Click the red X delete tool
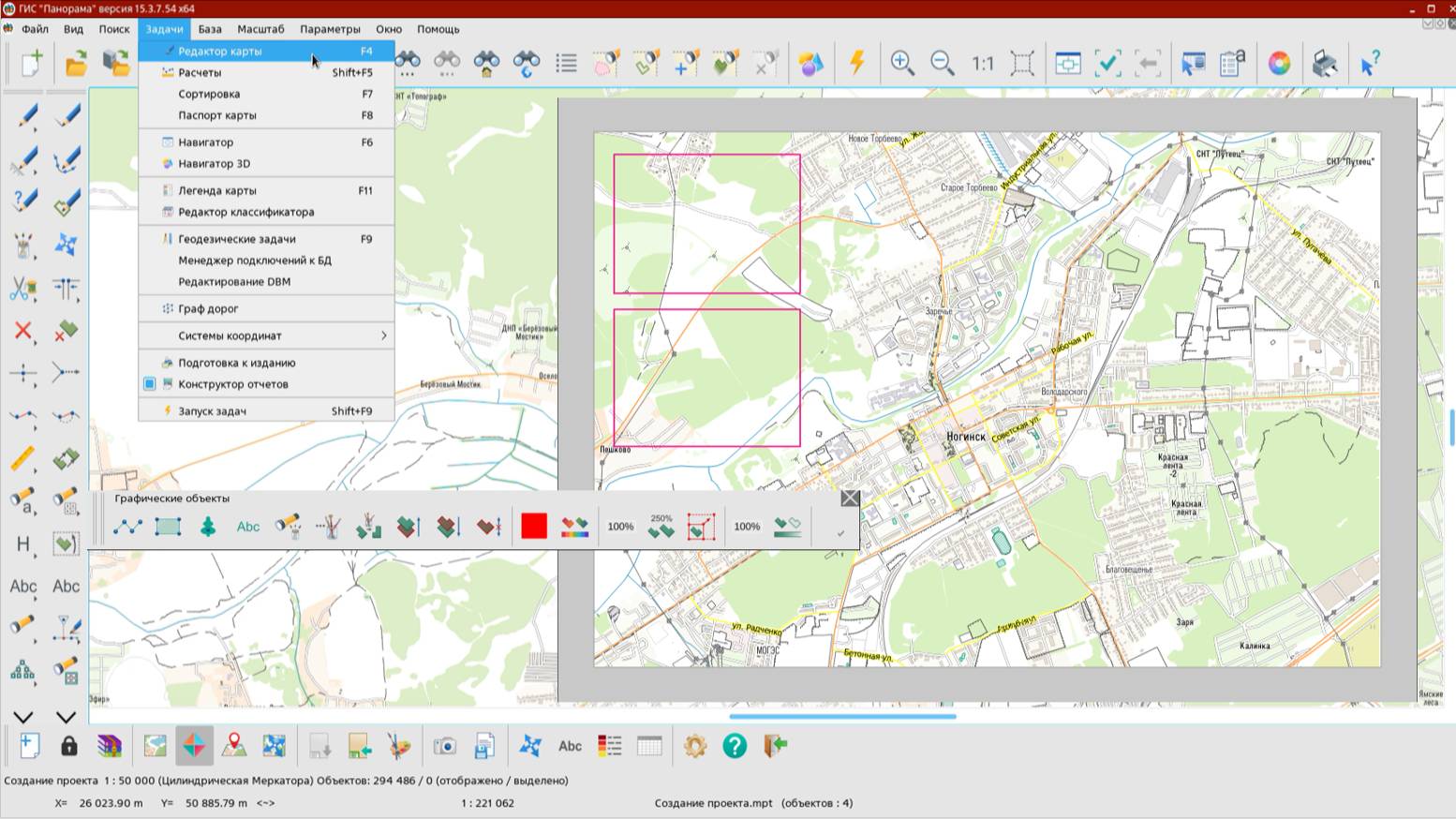Image resolution: width=1456 pixels, height=819 pixels. click(23, 331)
